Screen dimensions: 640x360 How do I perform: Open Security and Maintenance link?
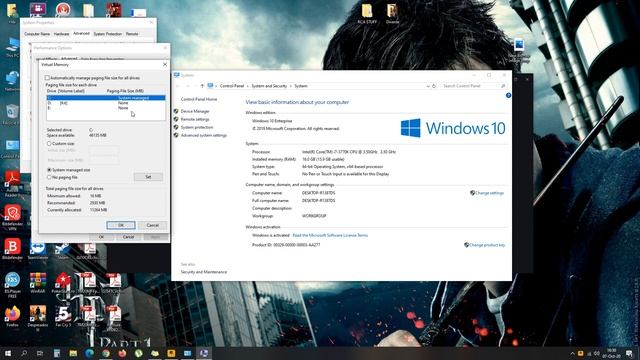204,272
